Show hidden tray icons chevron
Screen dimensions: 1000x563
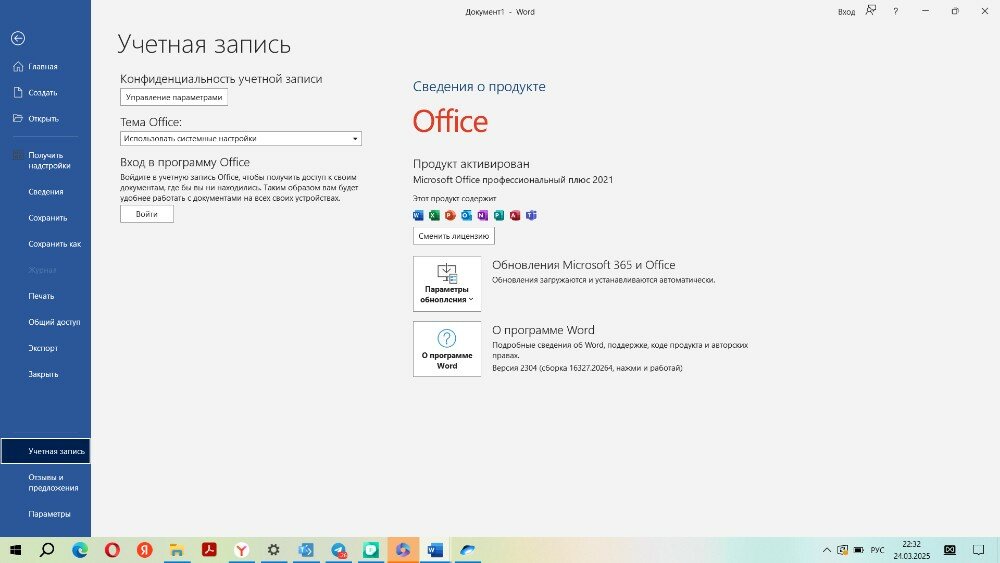coord(827,550)
